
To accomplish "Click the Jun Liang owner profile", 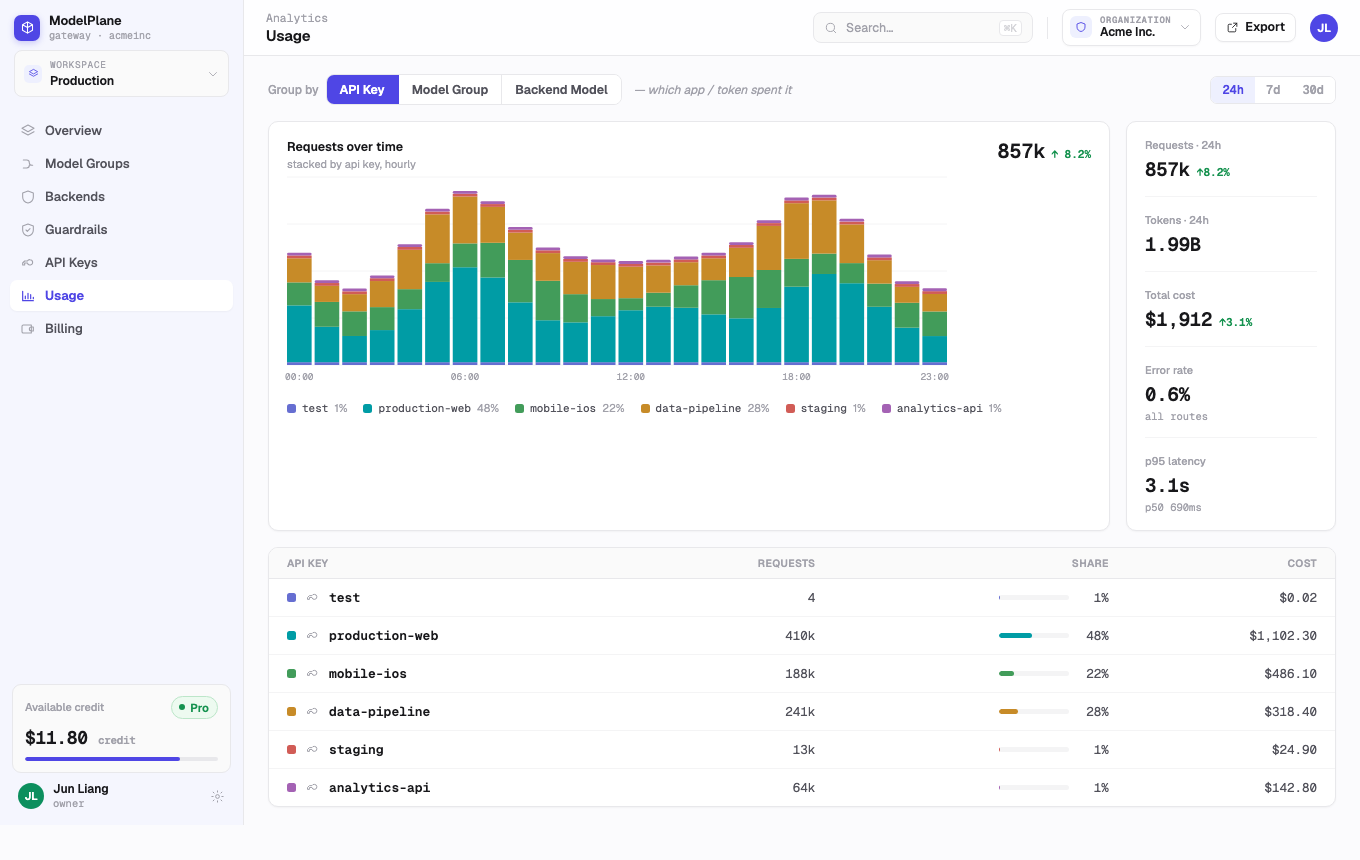I will tap(121, 796).
